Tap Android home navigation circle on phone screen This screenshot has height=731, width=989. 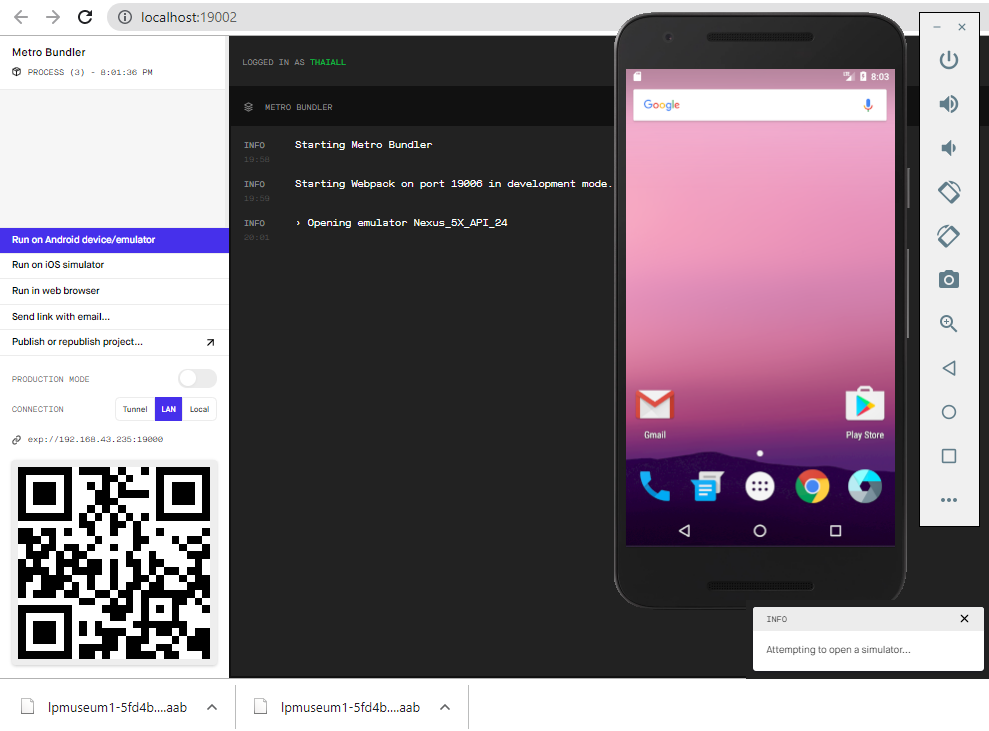click(760, 531)
